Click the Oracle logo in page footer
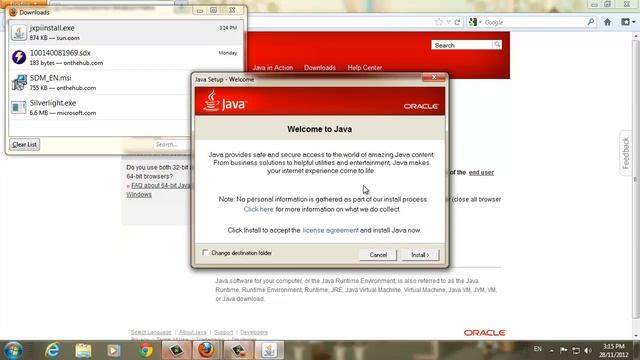 [484, 333]
